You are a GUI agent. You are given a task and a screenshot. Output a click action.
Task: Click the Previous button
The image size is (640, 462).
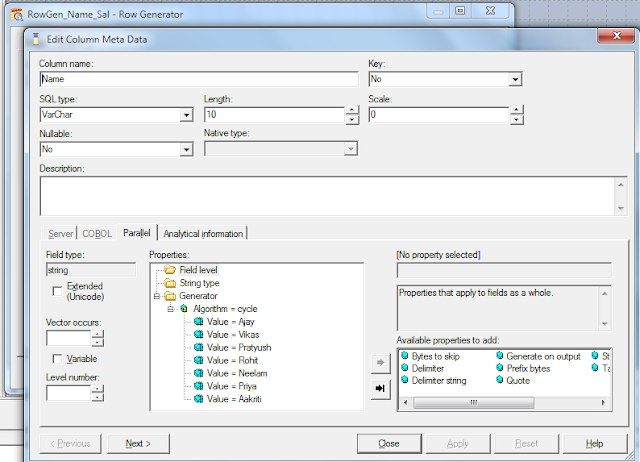point(70,444)
